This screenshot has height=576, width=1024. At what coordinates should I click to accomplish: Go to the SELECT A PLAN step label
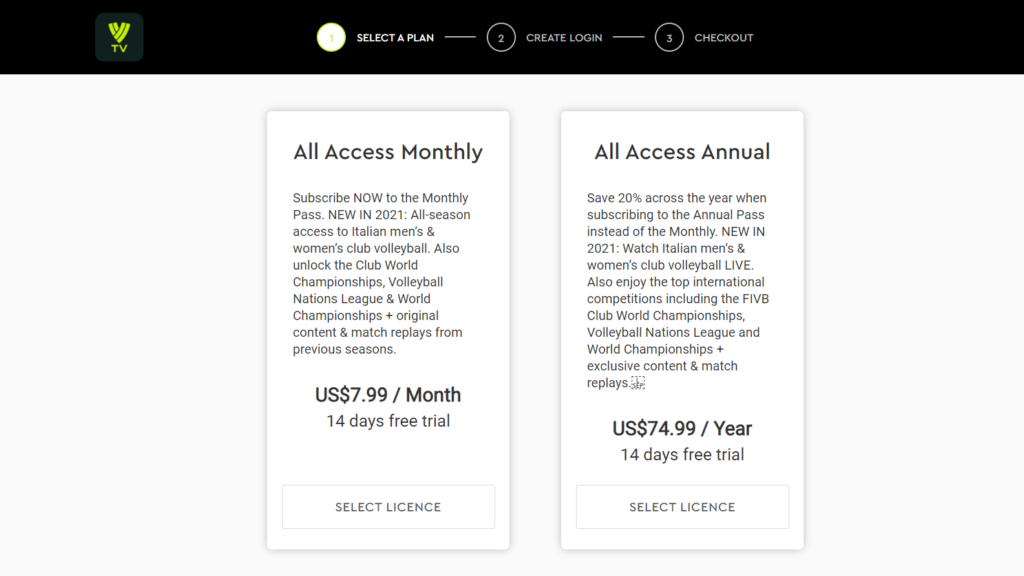(x=395, y=38)
